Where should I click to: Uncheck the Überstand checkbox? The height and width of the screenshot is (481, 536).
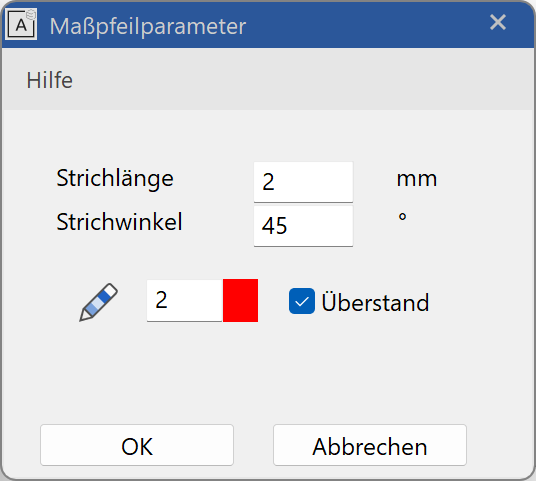click(x=302, y=301)
